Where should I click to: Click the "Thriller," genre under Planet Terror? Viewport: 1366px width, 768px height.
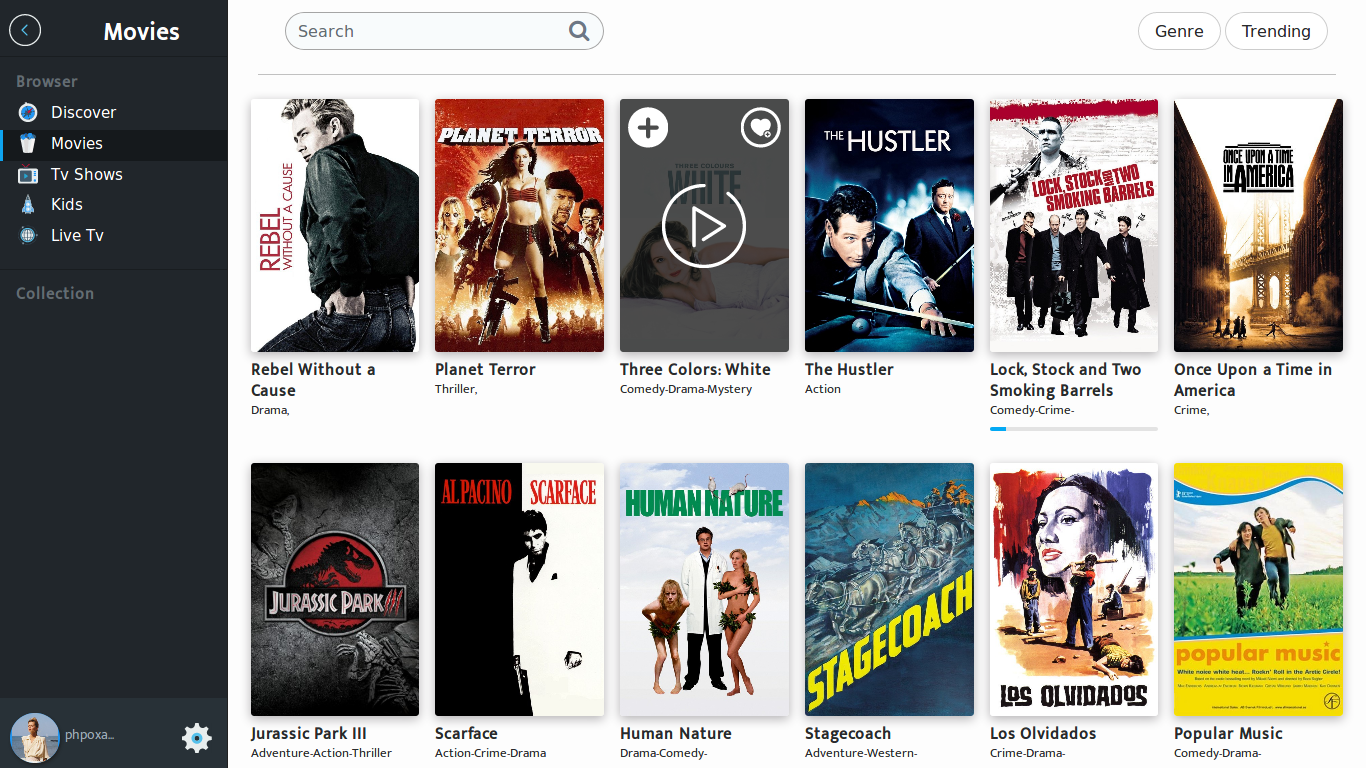(x=456, y=389)
